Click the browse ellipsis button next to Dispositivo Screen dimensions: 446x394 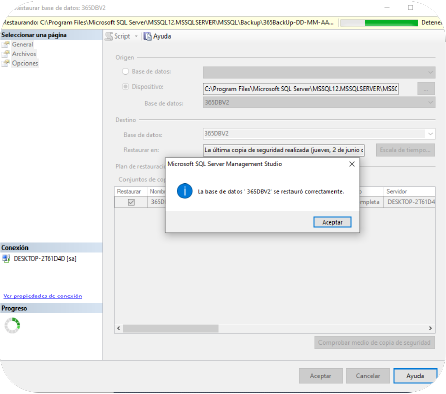click(x=426, y=89)
